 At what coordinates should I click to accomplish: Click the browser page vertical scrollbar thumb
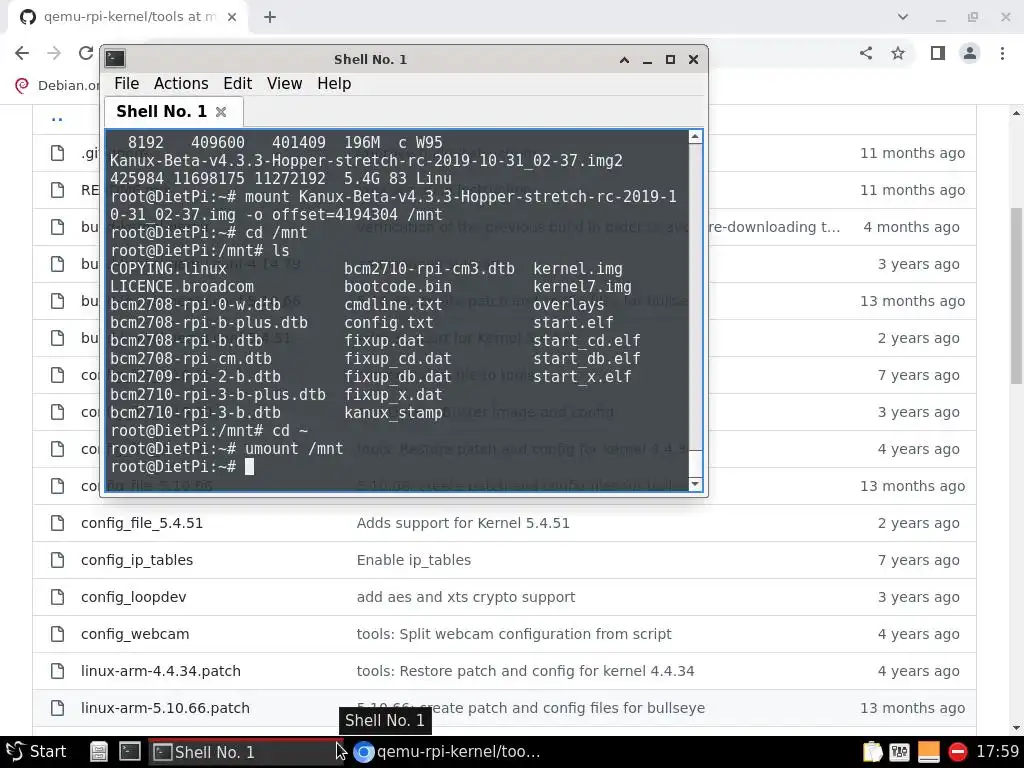pyautogui.click(x=1016, y=295)
